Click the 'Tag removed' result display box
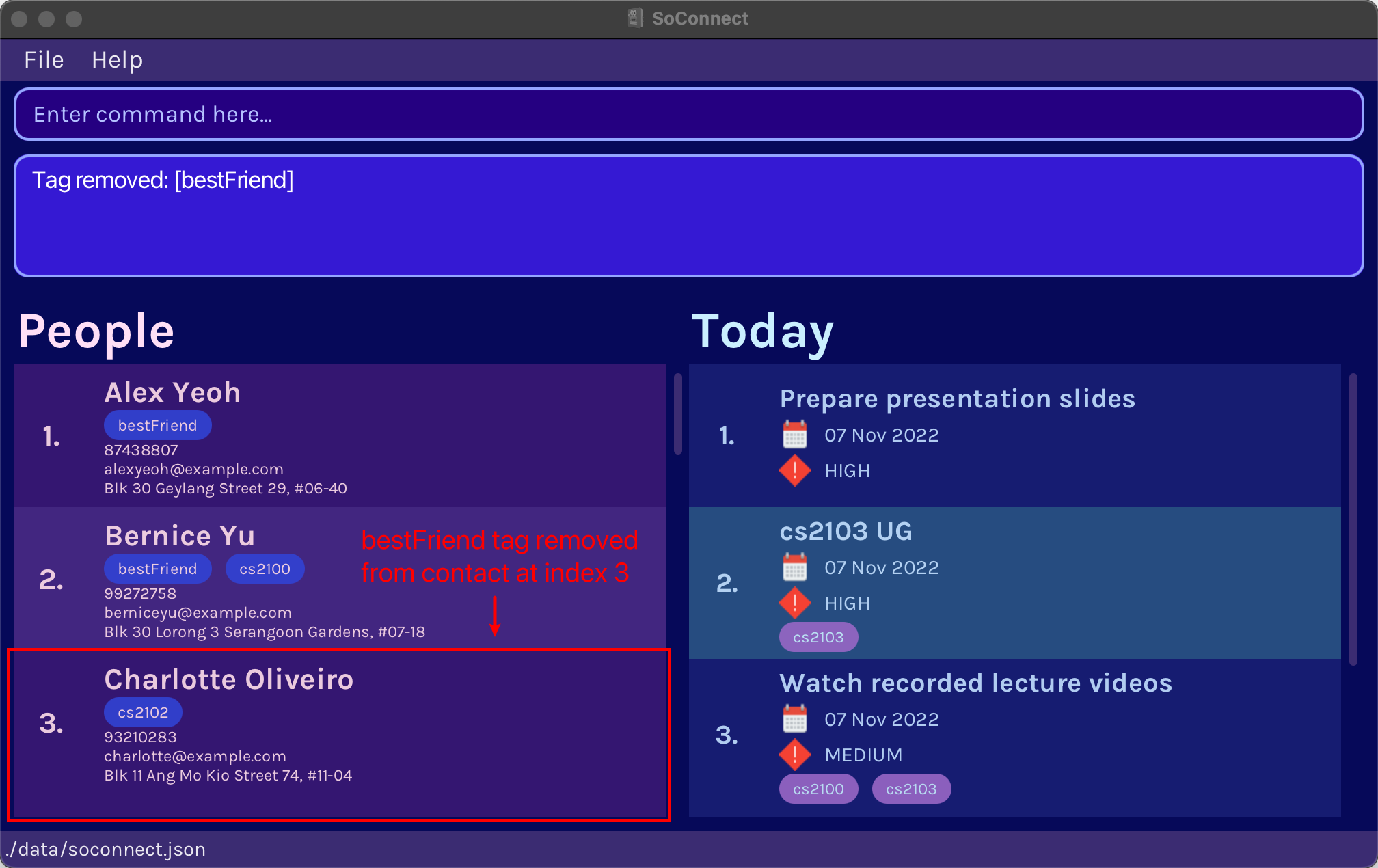Screen dimensions: 1378x868 [689, 216]
